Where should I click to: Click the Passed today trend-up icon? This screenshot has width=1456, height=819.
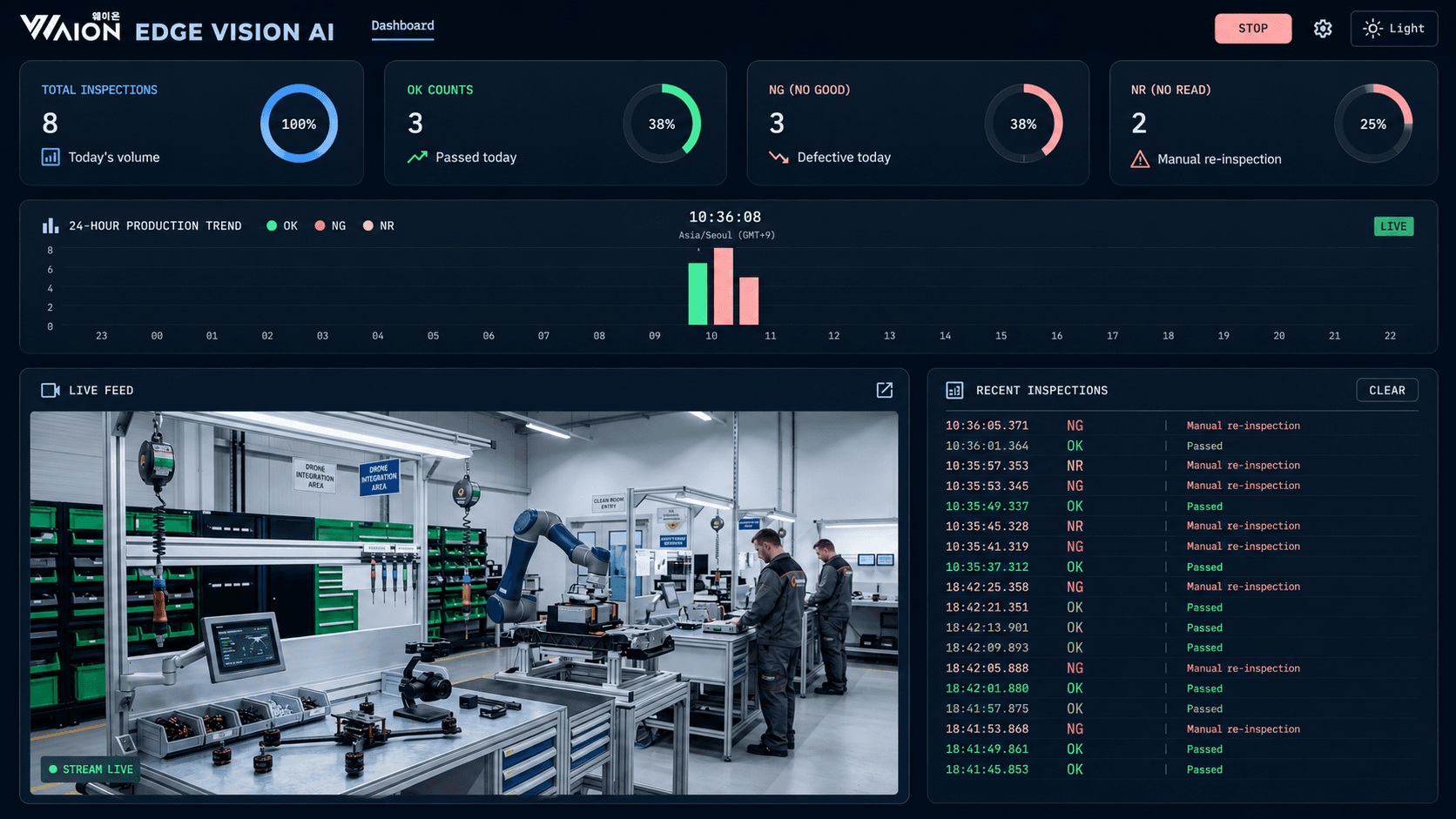tap(417, 158)
